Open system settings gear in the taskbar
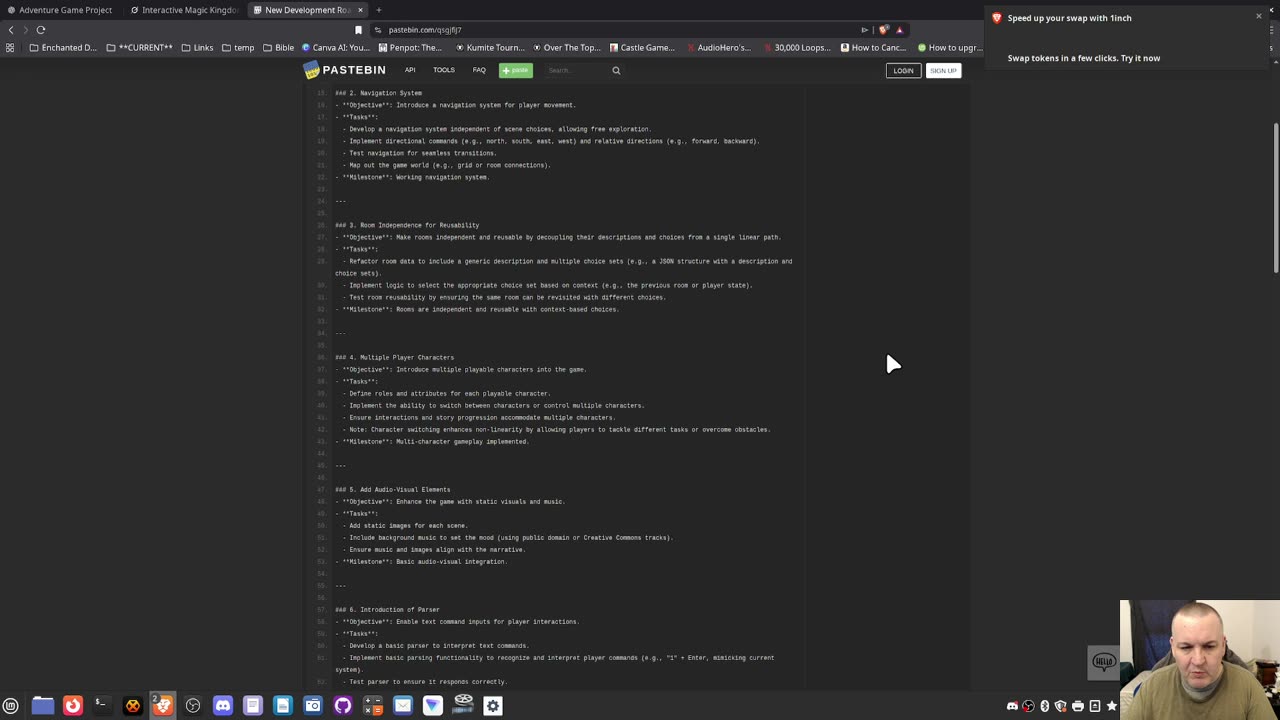Screen dimensions: 1280x720 click(x=493, y=706)
